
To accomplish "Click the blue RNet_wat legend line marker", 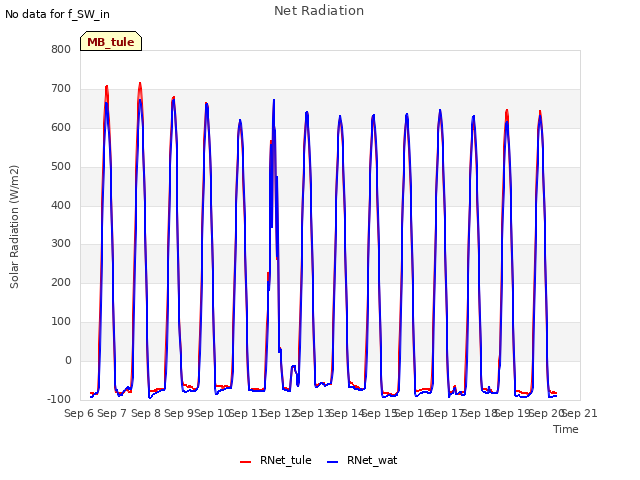I will (x=333, y=462).
